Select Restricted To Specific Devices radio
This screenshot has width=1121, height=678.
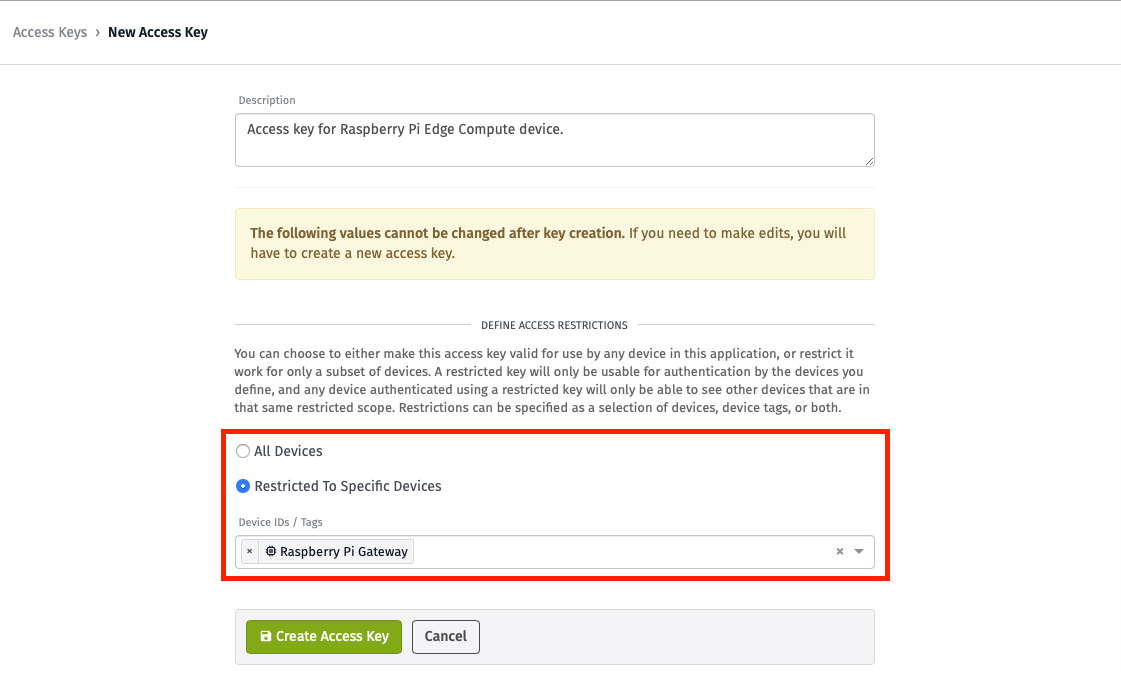(x=243, y=486)
